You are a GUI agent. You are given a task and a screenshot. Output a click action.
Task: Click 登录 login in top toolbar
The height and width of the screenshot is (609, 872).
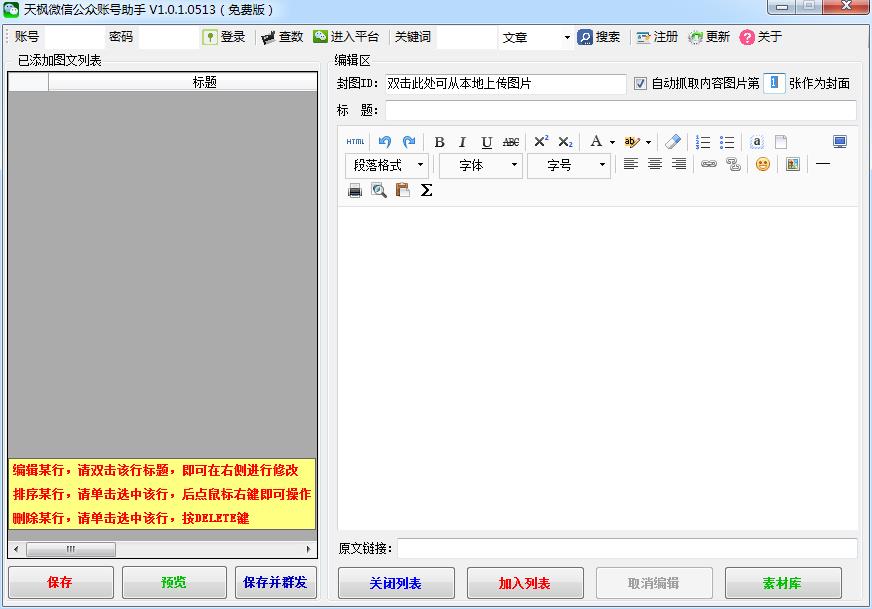(224, 37)
